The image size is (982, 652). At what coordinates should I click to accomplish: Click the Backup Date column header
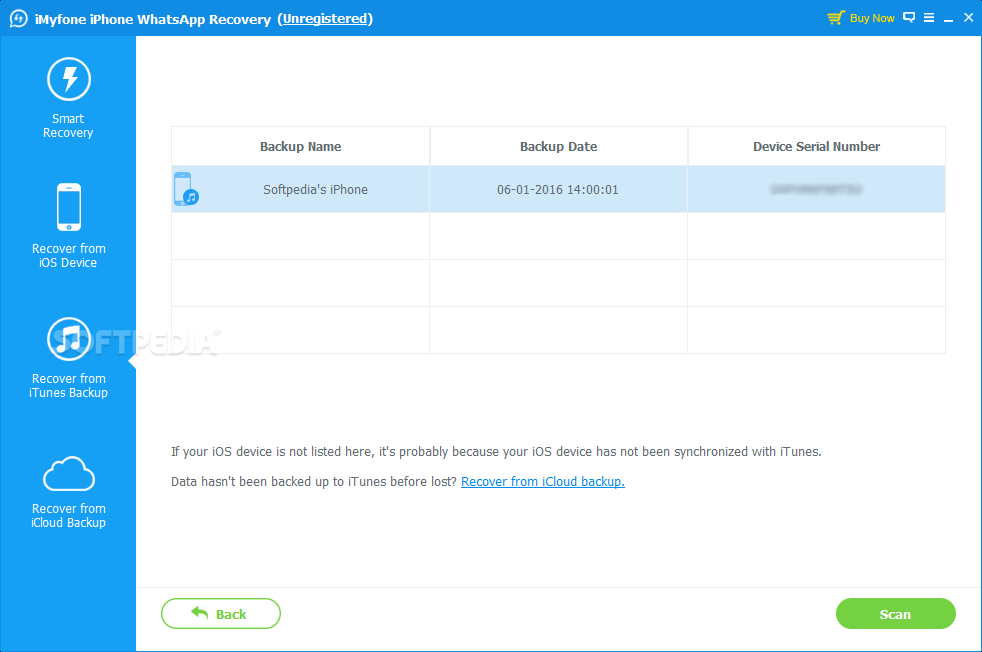point(559,147)
